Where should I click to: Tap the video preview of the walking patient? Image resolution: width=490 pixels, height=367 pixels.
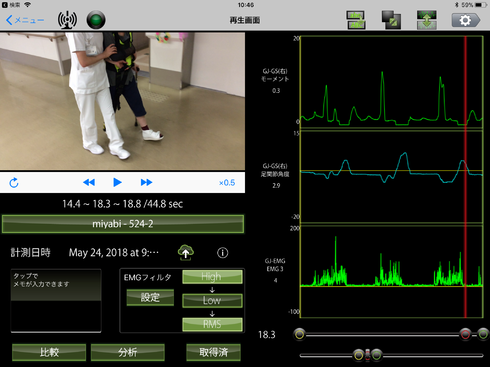pyautogui.click(x=122, y=101)
